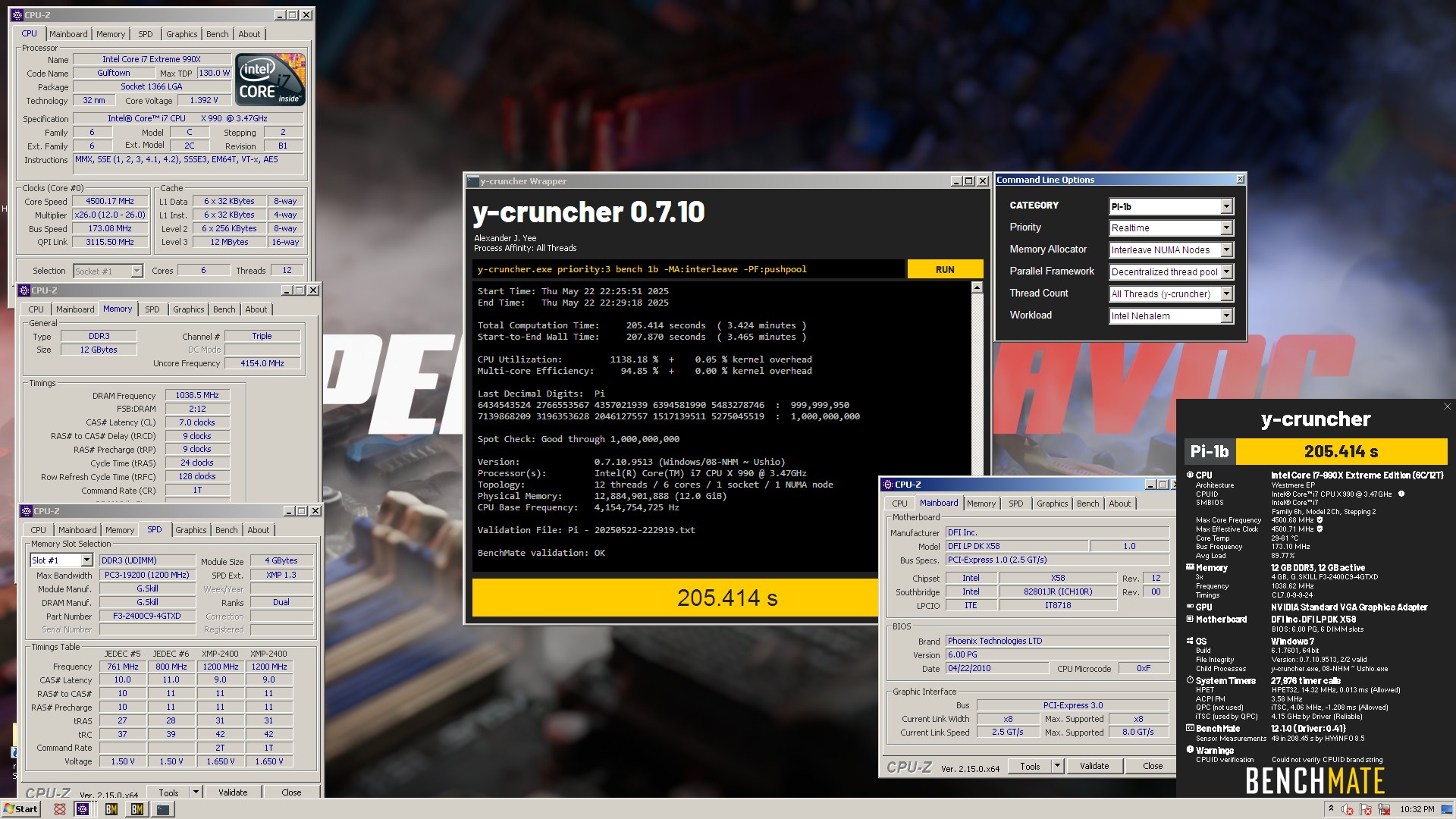1456x819 pixels.
Task: Open the SPD tab in the CPU-Z Memory window
Action: [152, 309]
